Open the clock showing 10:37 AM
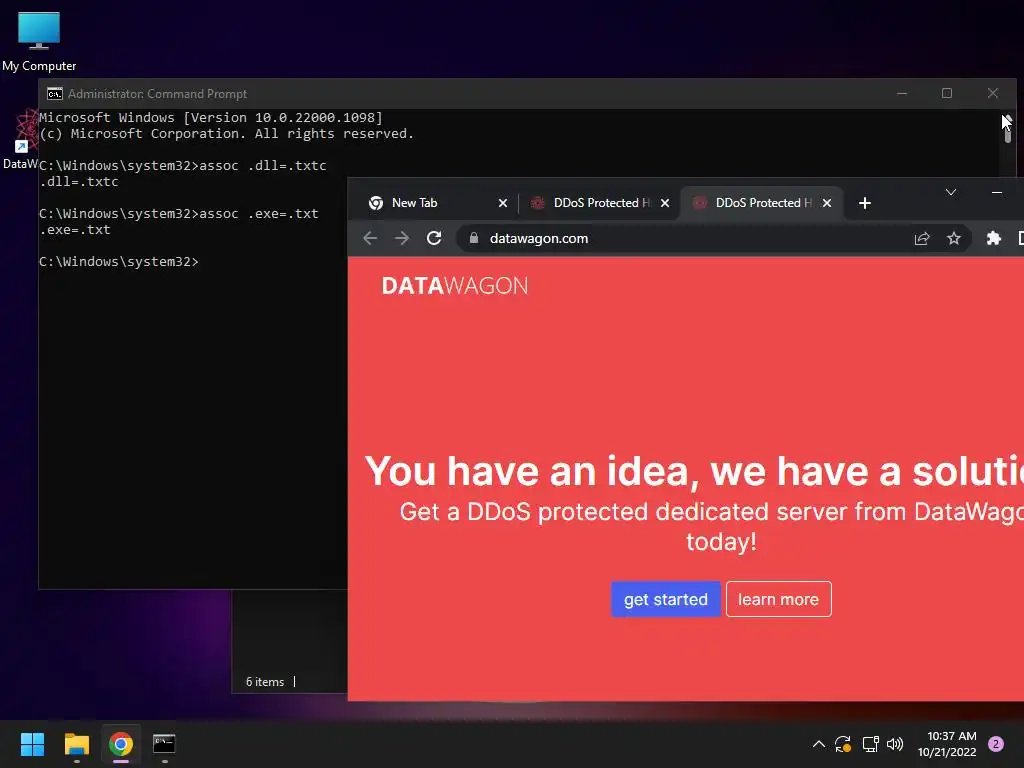This screenshot has width=1024, height=768. coord(948,744)
